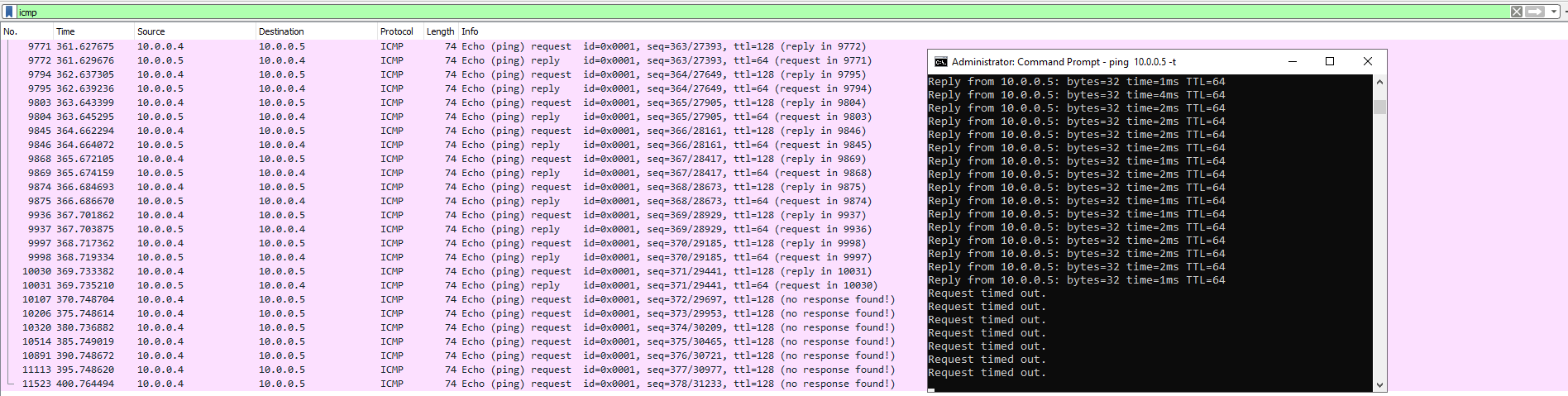Click first 'Request timed out.' line in Command Prompt

tap(987, 293)
